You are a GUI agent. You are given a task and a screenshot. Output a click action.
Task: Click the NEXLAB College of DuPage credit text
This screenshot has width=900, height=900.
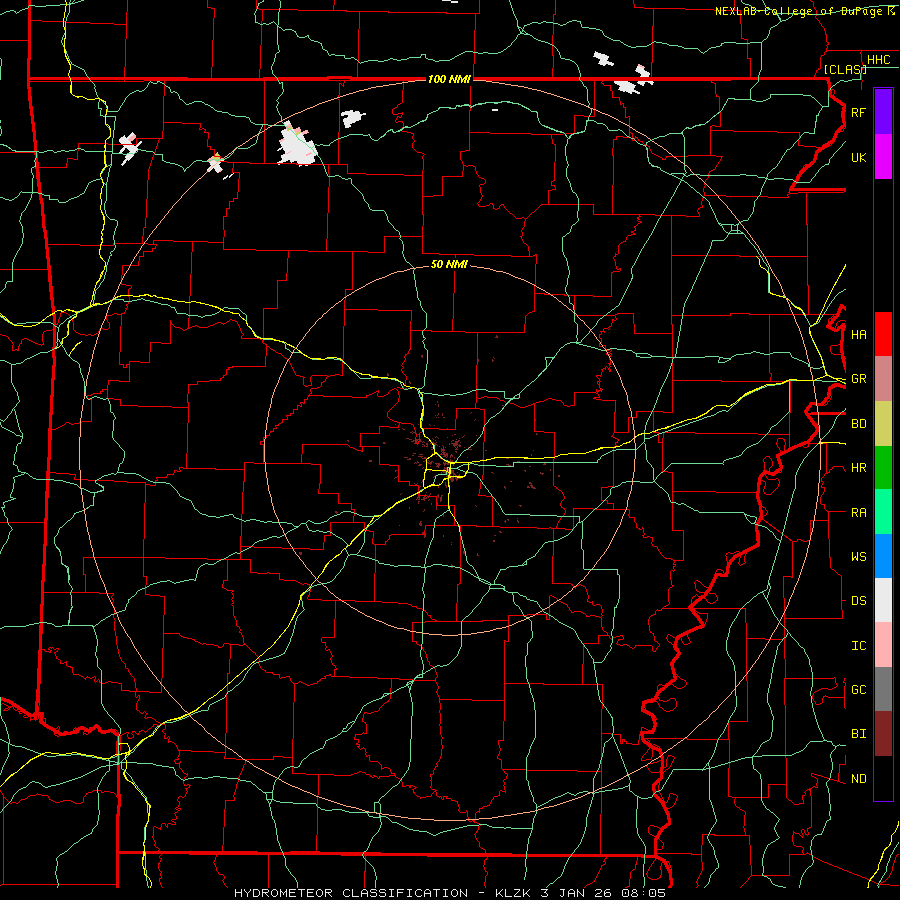click(805, 11)
